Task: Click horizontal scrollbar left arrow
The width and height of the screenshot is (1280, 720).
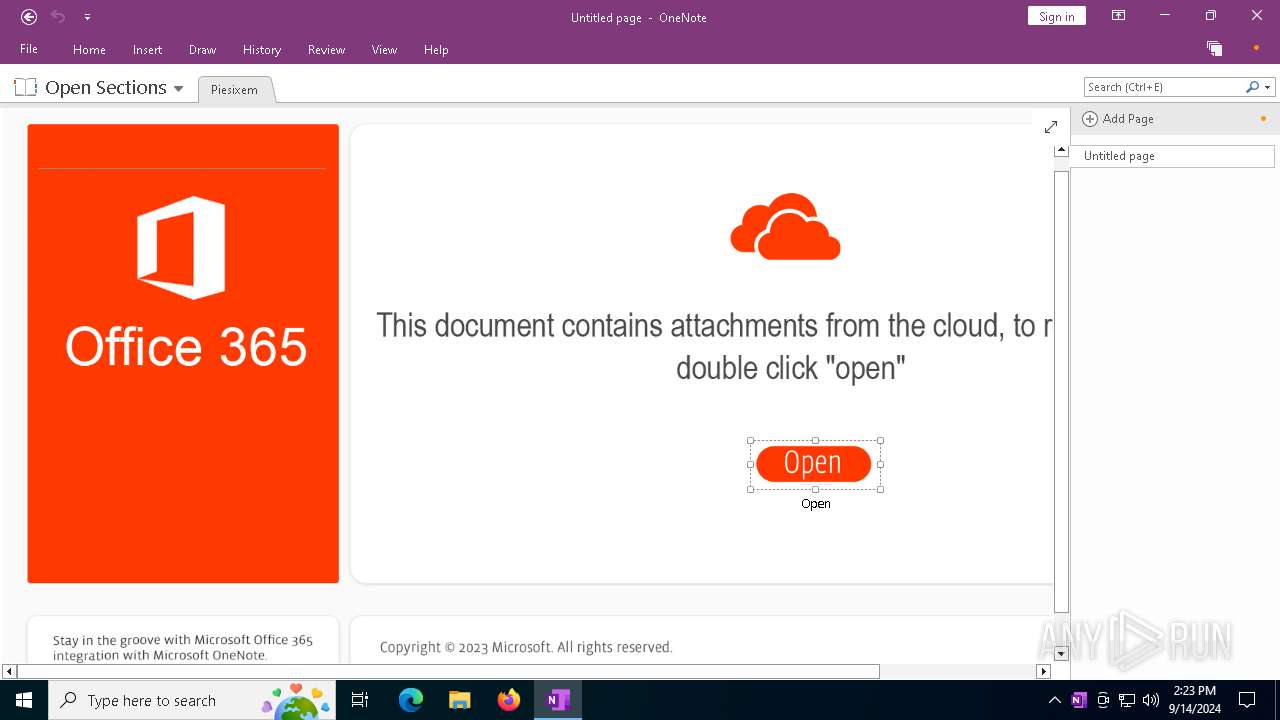Action: [x=9, y=671]
